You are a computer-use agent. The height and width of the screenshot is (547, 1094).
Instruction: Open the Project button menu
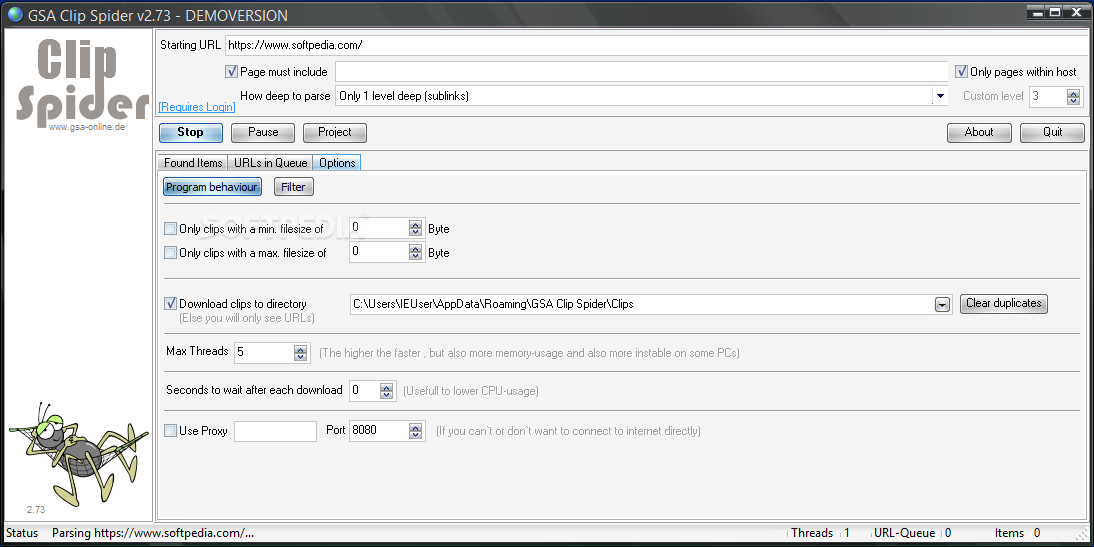point(335,133)
